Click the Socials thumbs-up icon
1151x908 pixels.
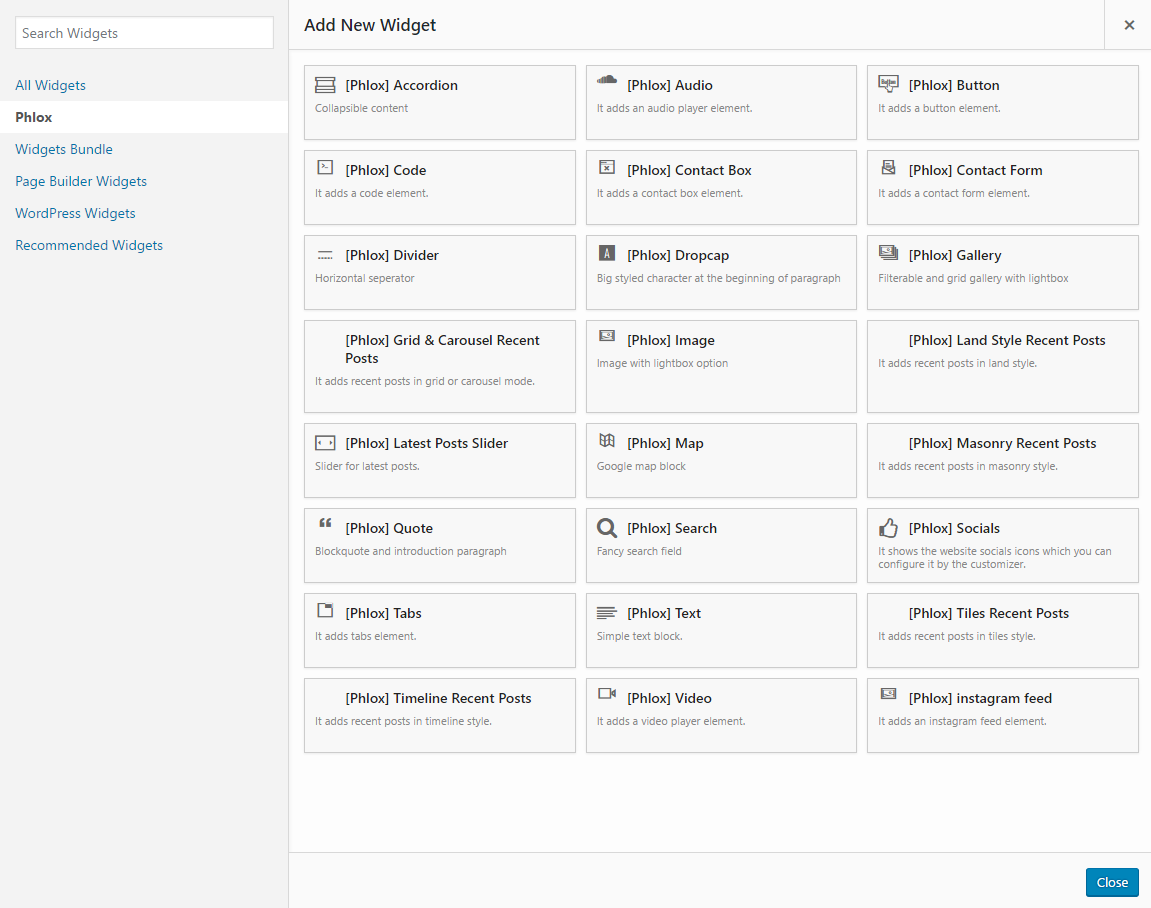888,528
